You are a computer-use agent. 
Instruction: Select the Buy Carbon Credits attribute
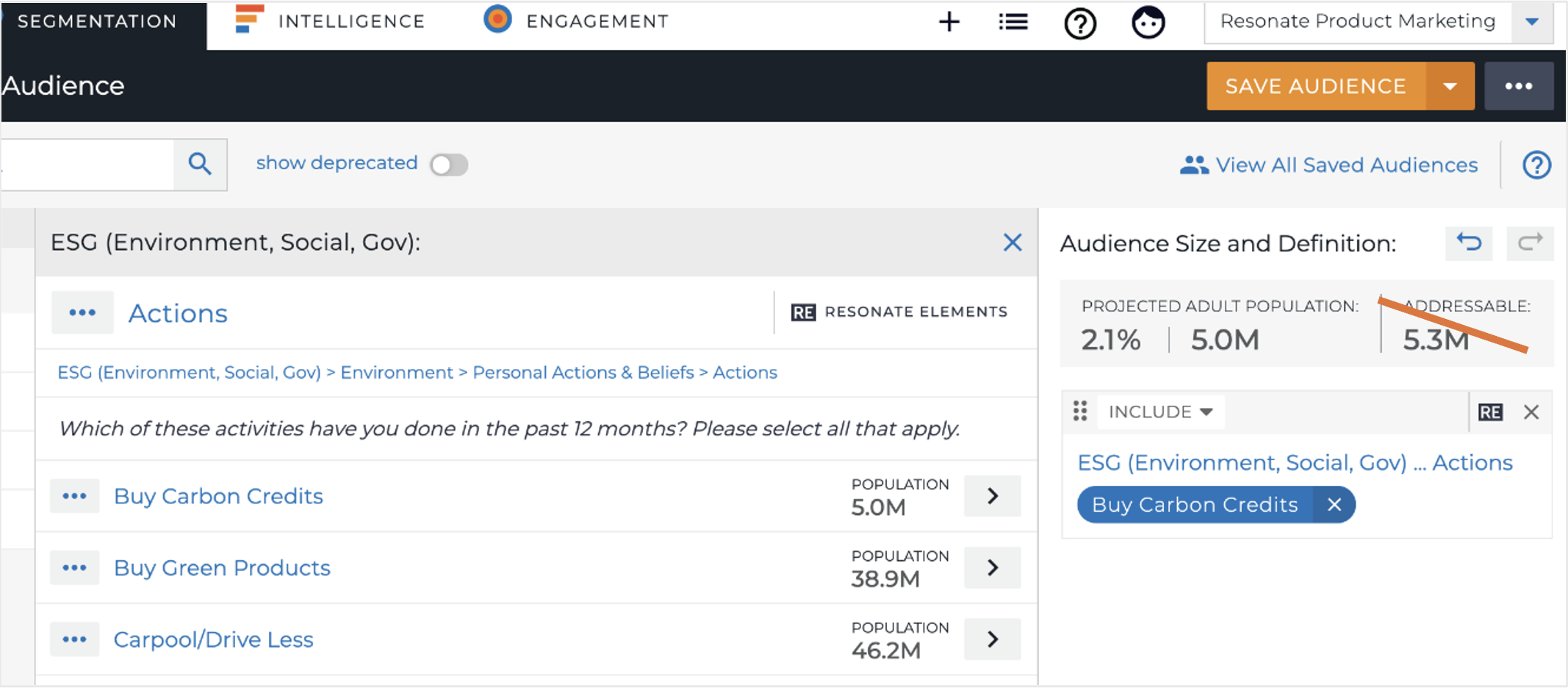pyautogui.click(x=218, y=497)
